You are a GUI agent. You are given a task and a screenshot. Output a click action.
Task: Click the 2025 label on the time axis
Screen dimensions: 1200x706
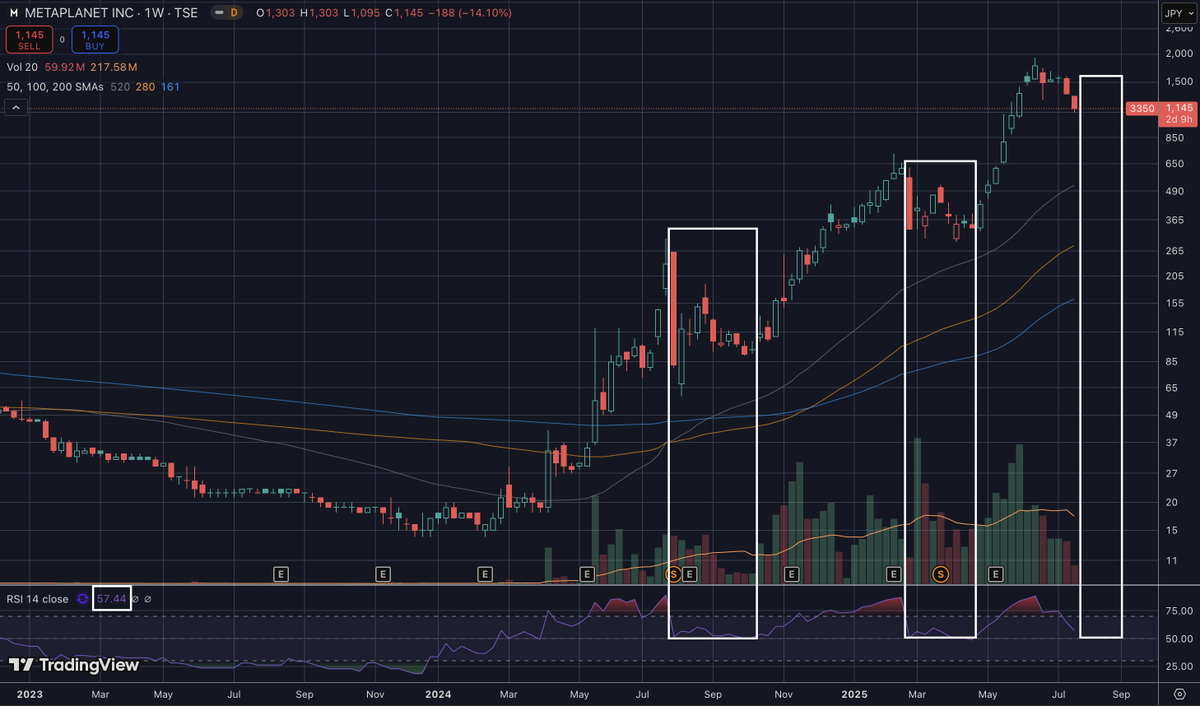pyautogui.click(x=853, y=692)
